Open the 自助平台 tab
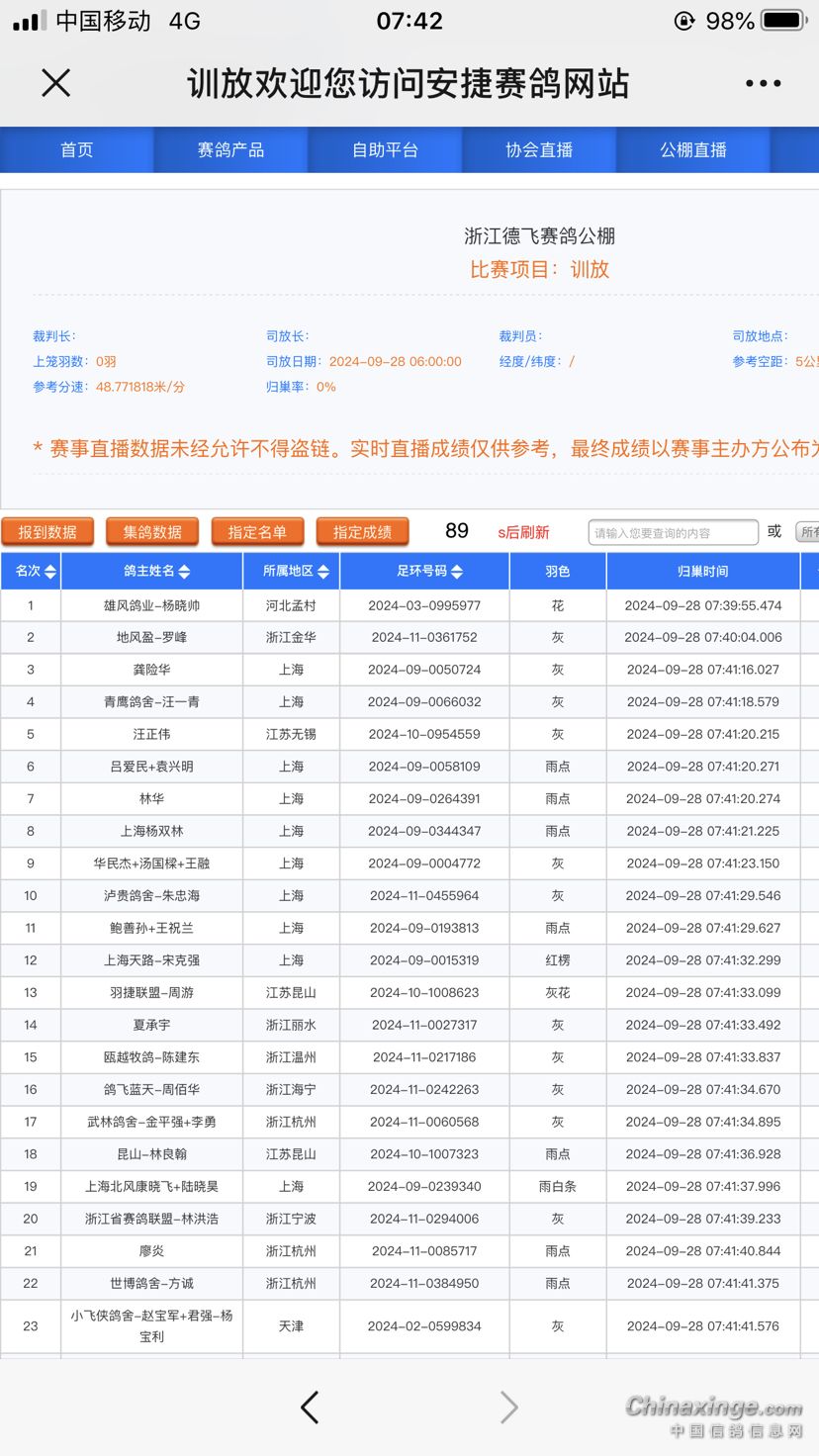The height and width of the screenshot is (1456, 819). pos(385,150)
